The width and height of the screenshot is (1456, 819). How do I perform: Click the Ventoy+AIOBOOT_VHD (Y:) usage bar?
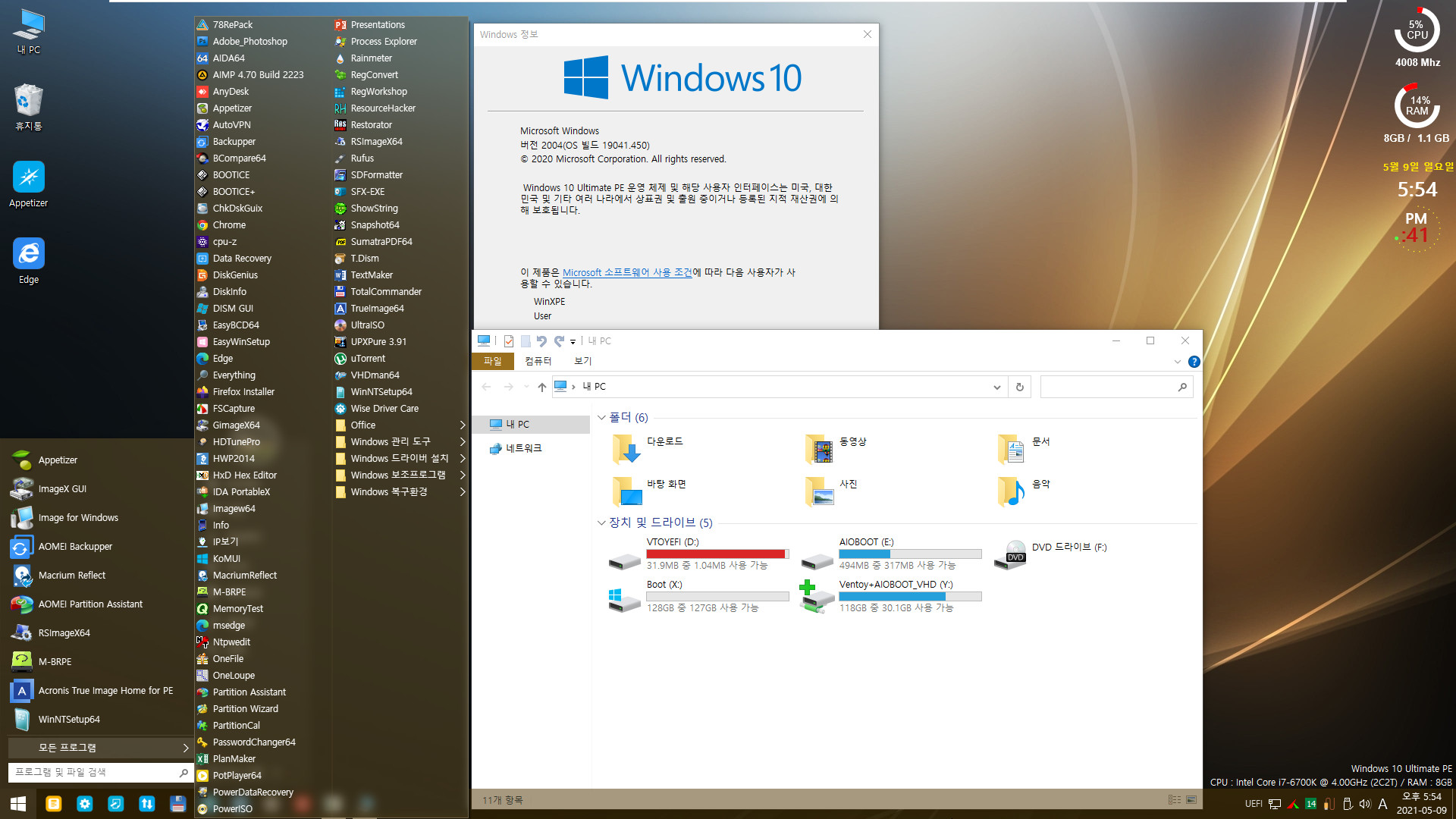click(910, 597)
